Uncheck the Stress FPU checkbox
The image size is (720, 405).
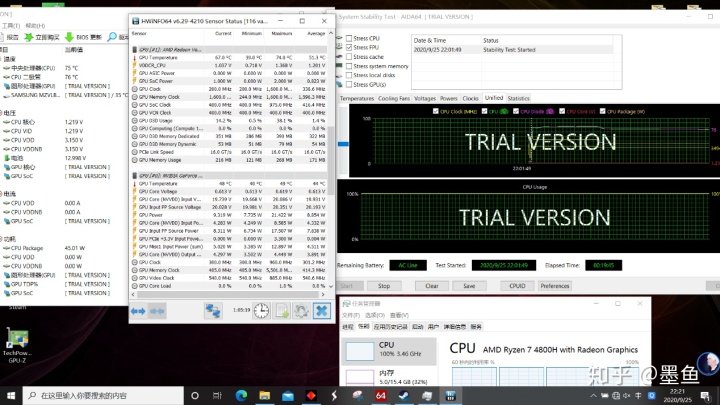(349, 47)
